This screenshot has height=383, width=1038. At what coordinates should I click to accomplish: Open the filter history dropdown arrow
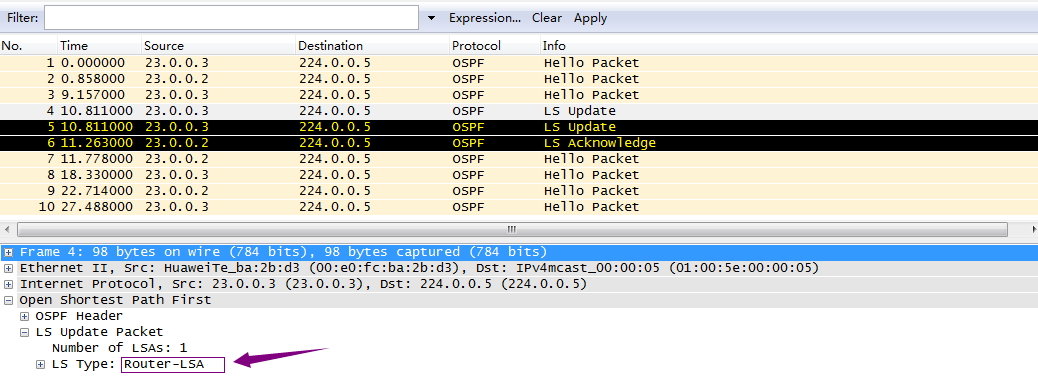point(432,18)
